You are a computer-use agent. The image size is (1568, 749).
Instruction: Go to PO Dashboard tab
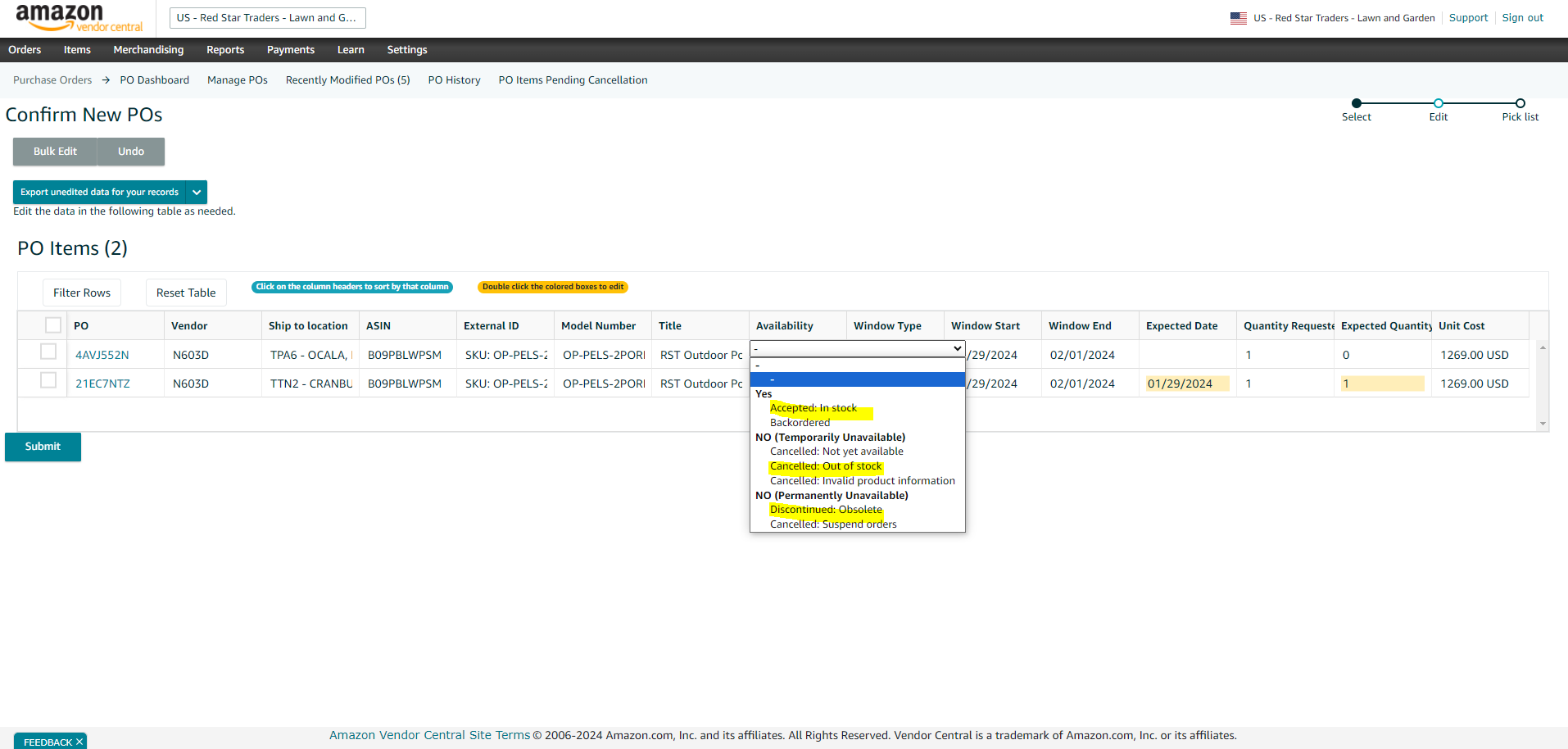point(154,80)
